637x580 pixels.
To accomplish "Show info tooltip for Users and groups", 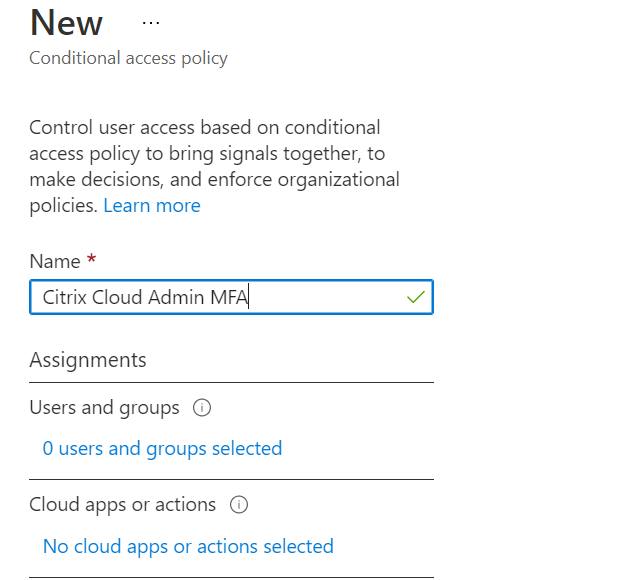I will point(202,407).
